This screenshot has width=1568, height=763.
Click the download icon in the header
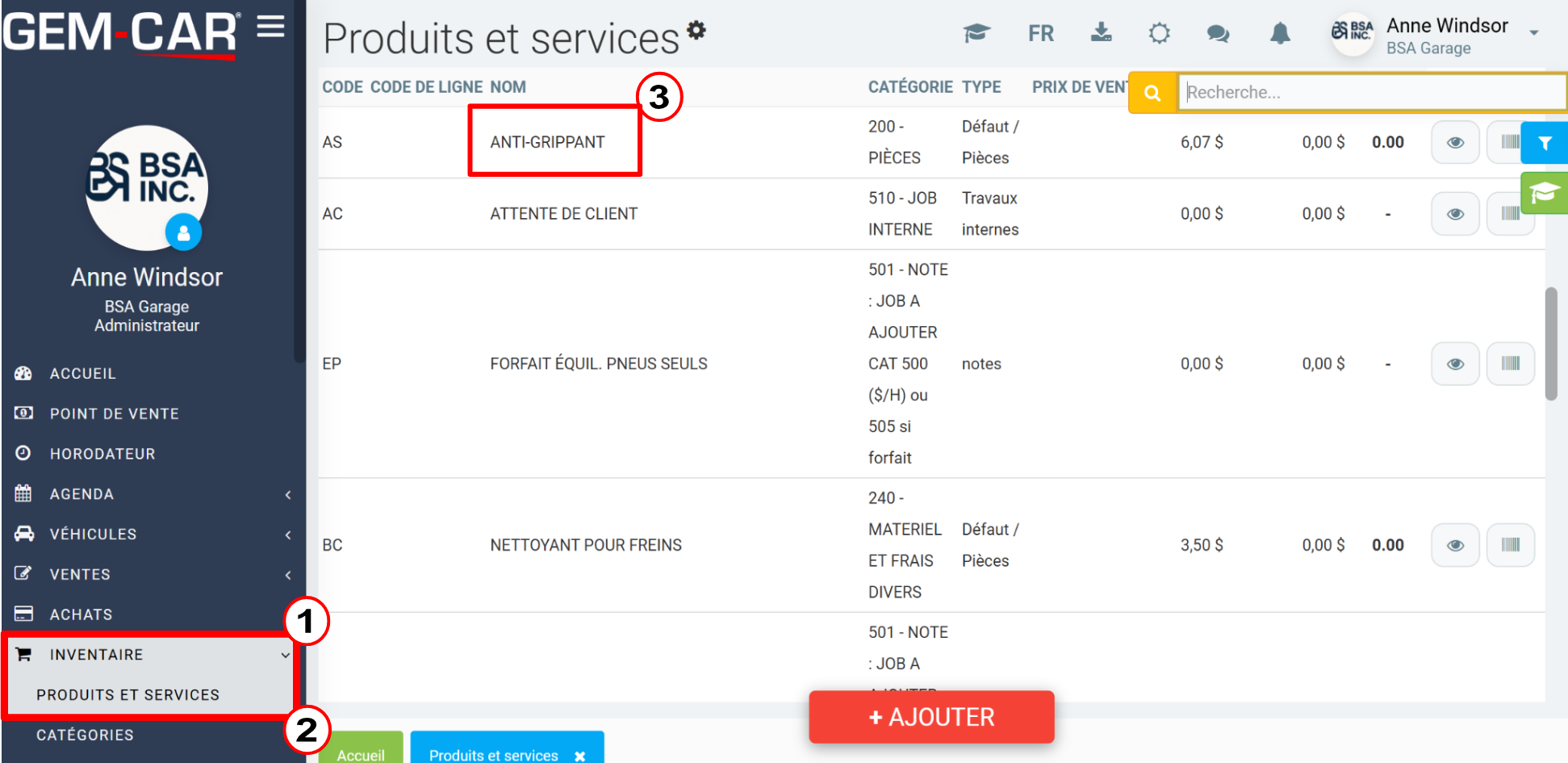click(x=1101, y=32)
